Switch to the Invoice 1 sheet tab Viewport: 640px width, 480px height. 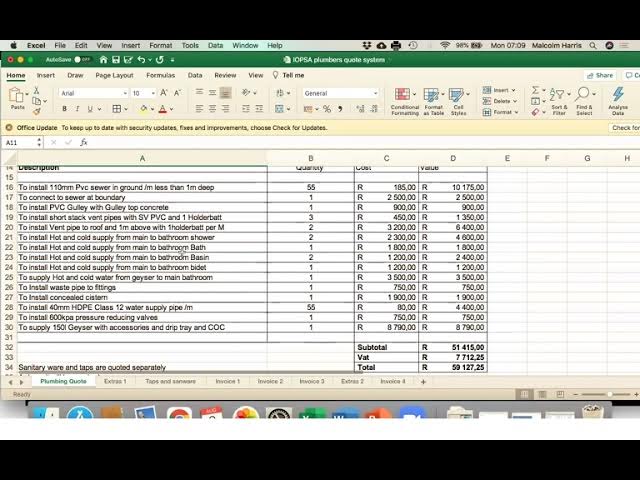(228, 381)
